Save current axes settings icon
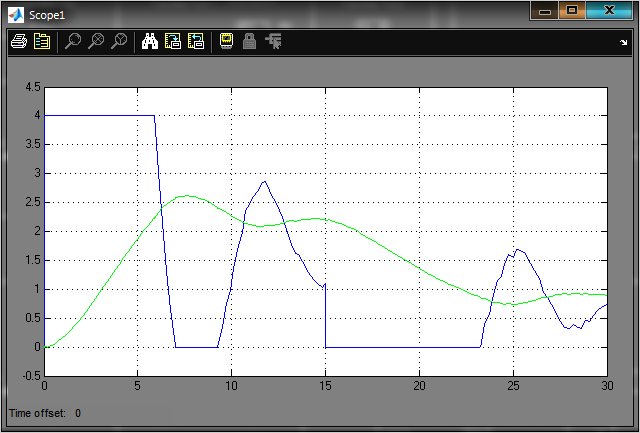The height and width of the screenshot is (433, 640). coord(173,41)
